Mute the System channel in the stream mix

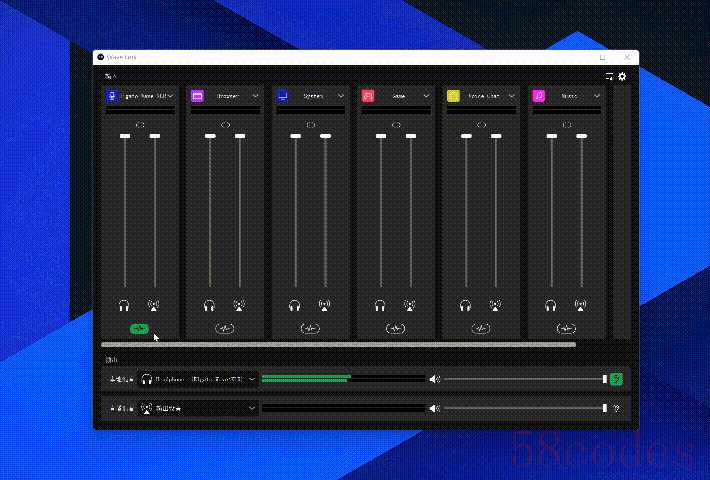(324, 305)
